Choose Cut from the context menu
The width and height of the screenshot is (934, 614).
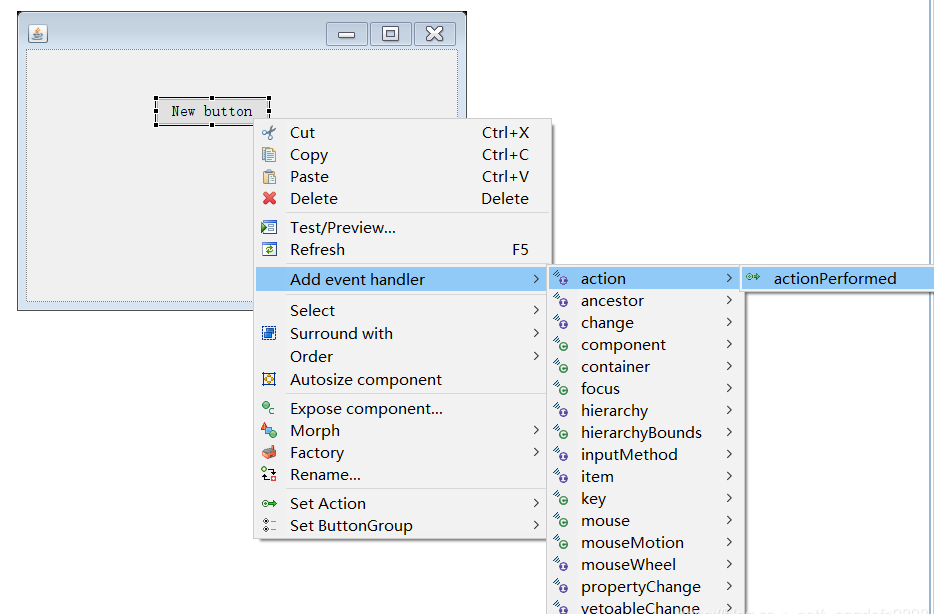coord(401,133)
